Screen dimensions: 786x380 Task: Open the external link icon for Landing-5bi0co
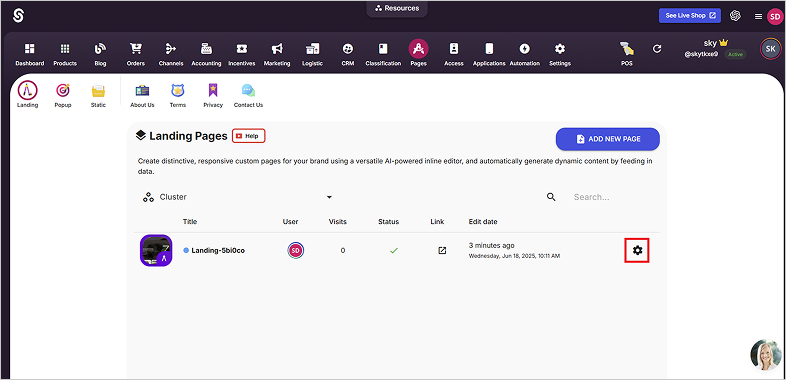[442, 250]
